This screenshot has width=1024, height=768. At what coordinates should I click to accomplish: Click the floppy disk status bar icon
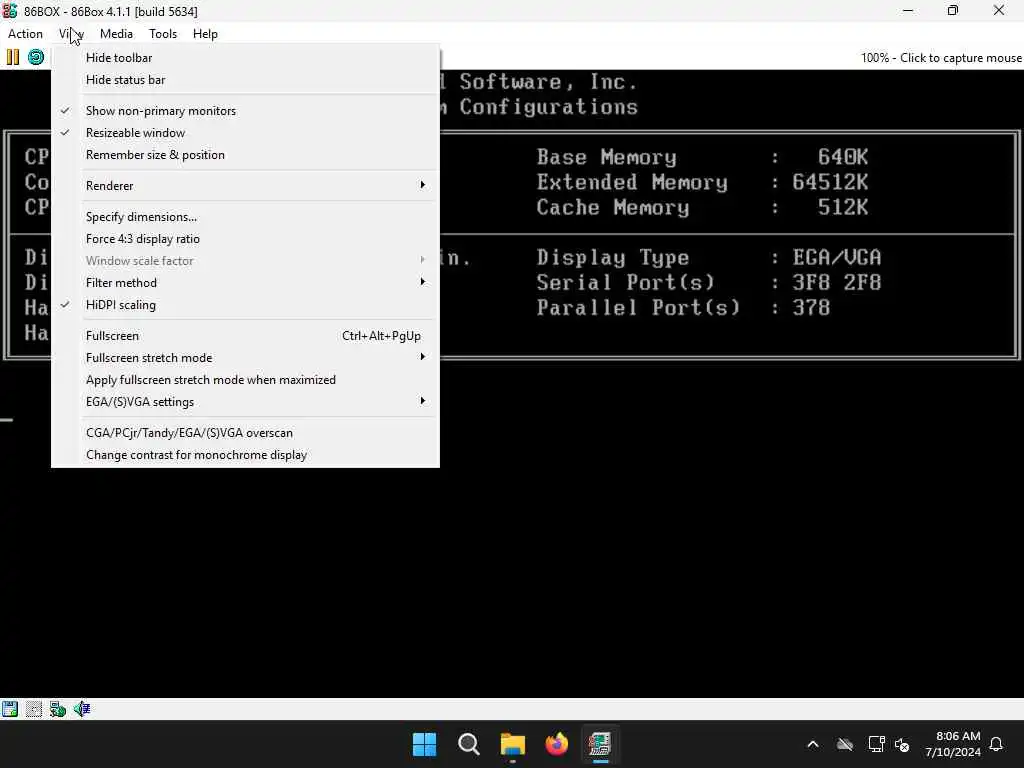[x=10, y=709]
